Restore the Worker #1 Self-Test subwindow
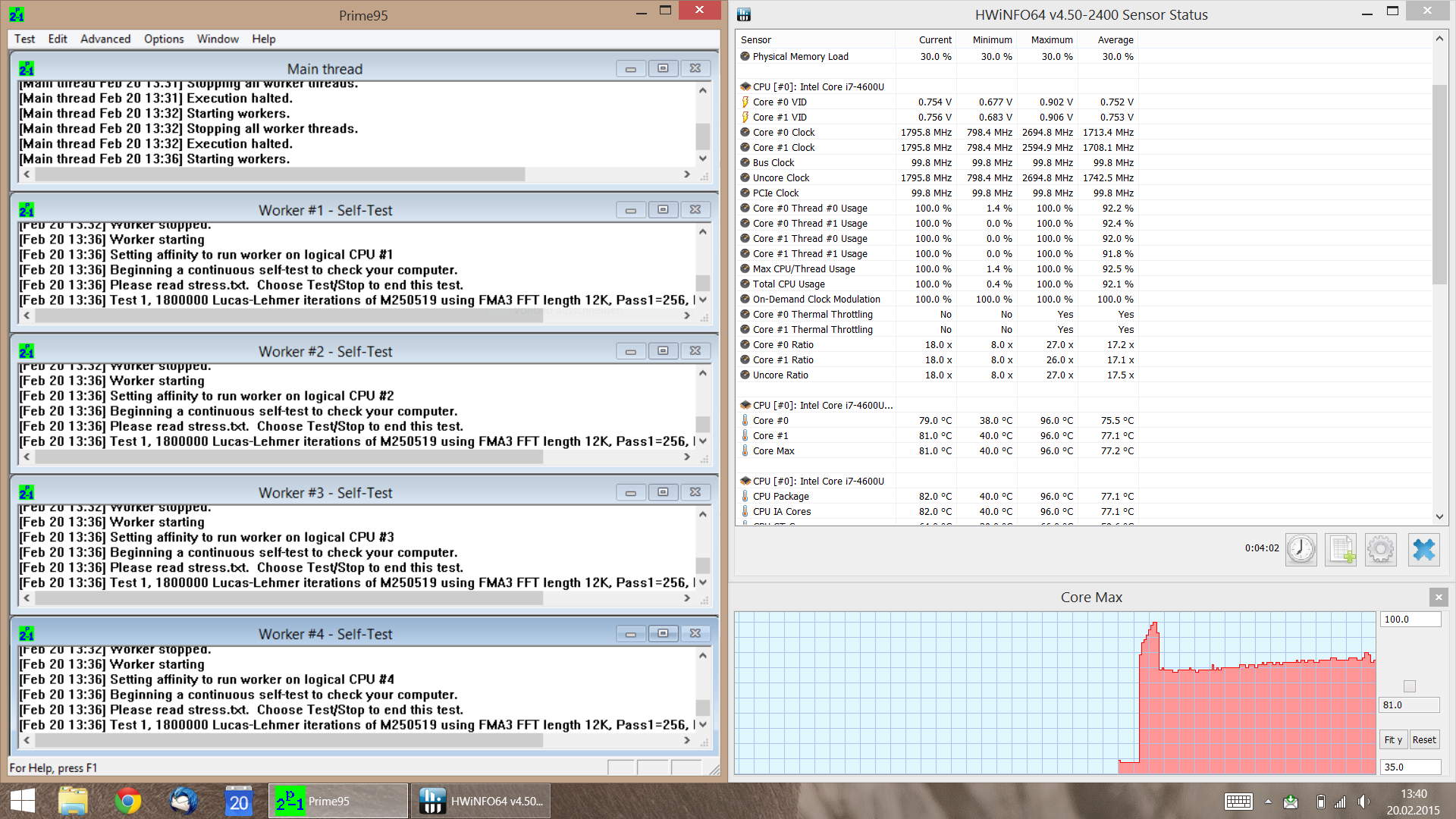This screenshot has width=1456, height=819. tap(663, 209)
